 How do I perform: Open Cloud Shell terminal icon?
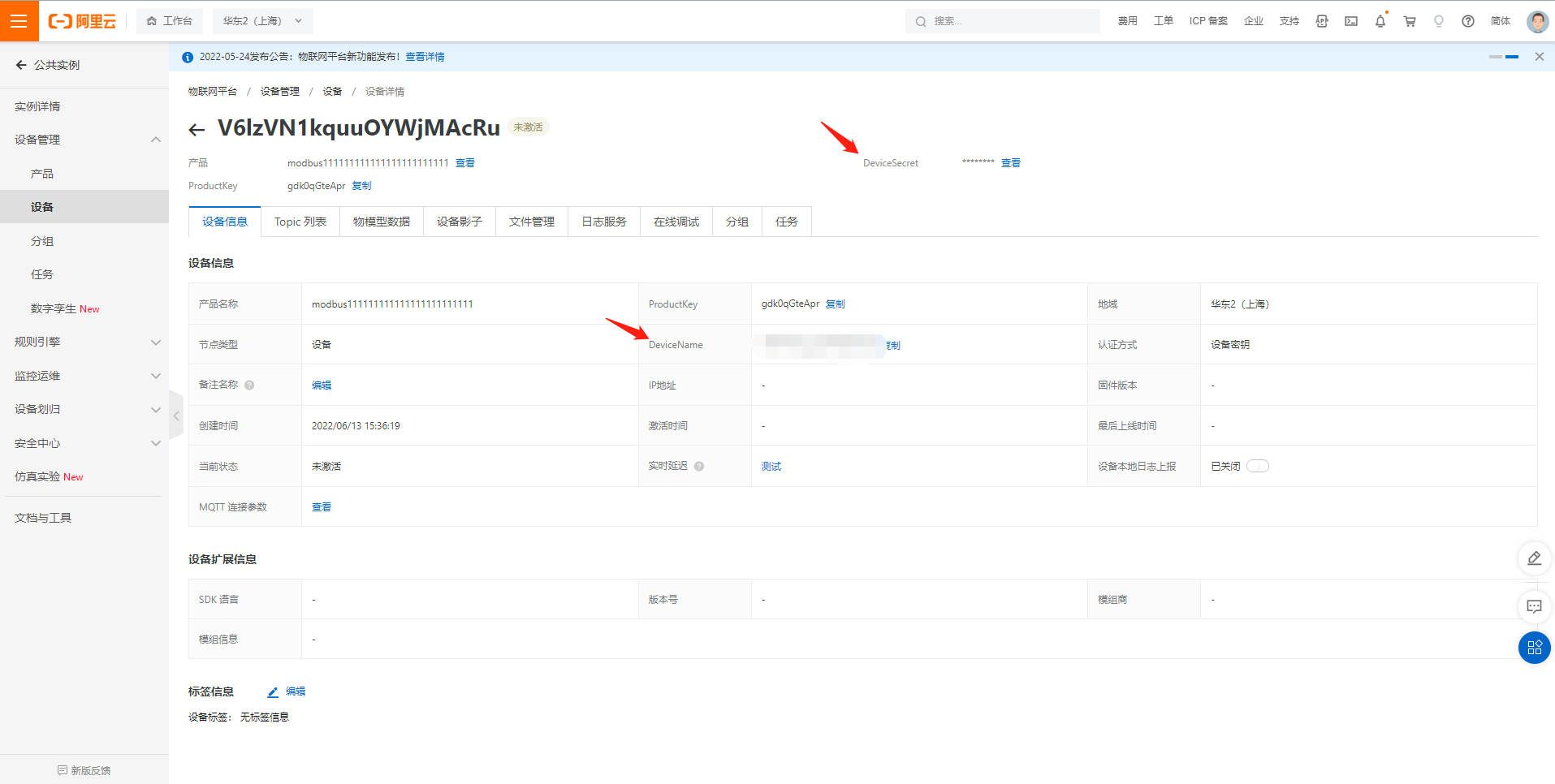click(1350, 21)
